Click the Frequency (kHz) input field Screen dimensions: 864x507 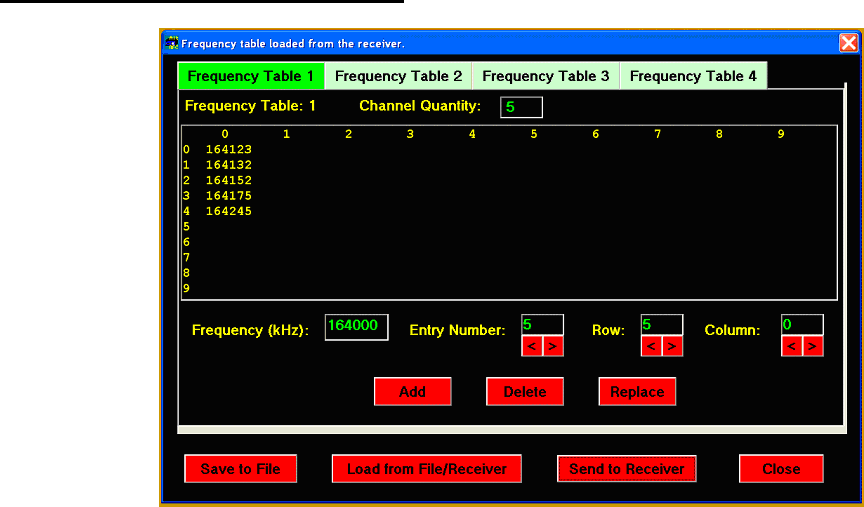tap(357, 327)
